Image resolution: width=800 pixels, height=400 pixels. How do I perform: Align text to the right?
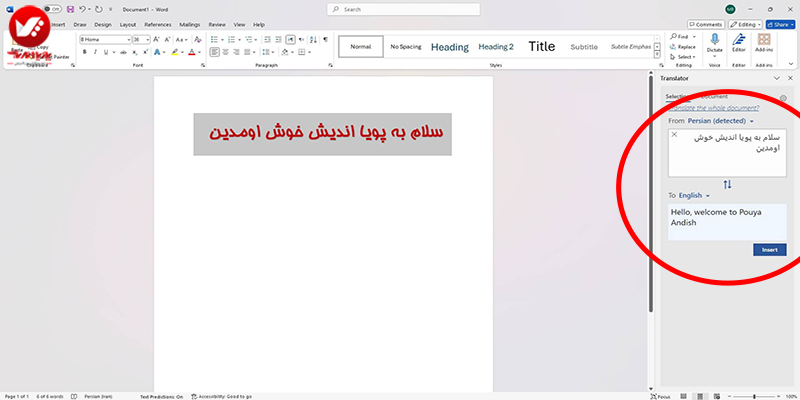point(236,52)
